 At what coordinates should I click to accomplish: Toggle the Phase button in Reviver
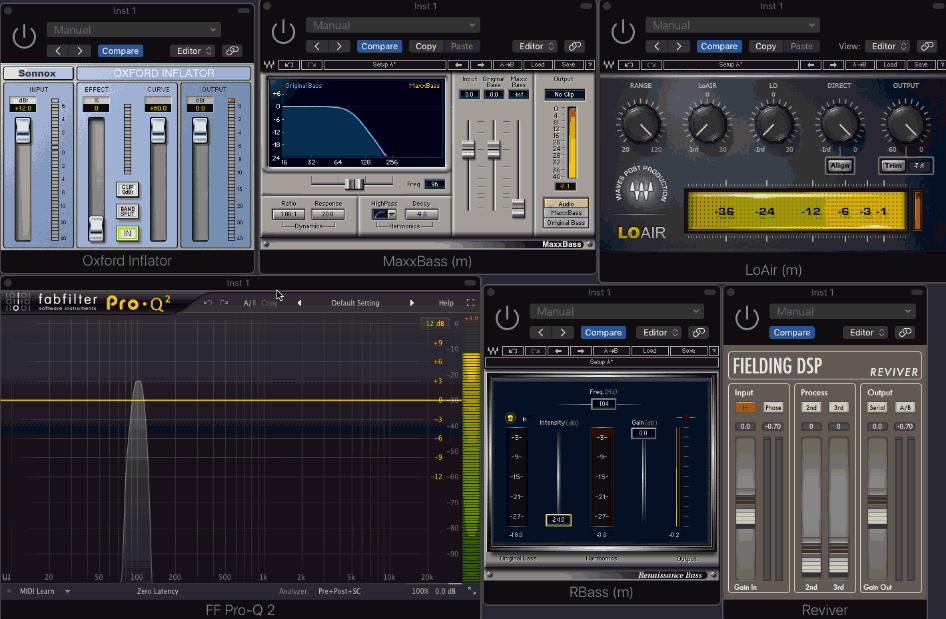pyautogui.click(x=773, y=408)
